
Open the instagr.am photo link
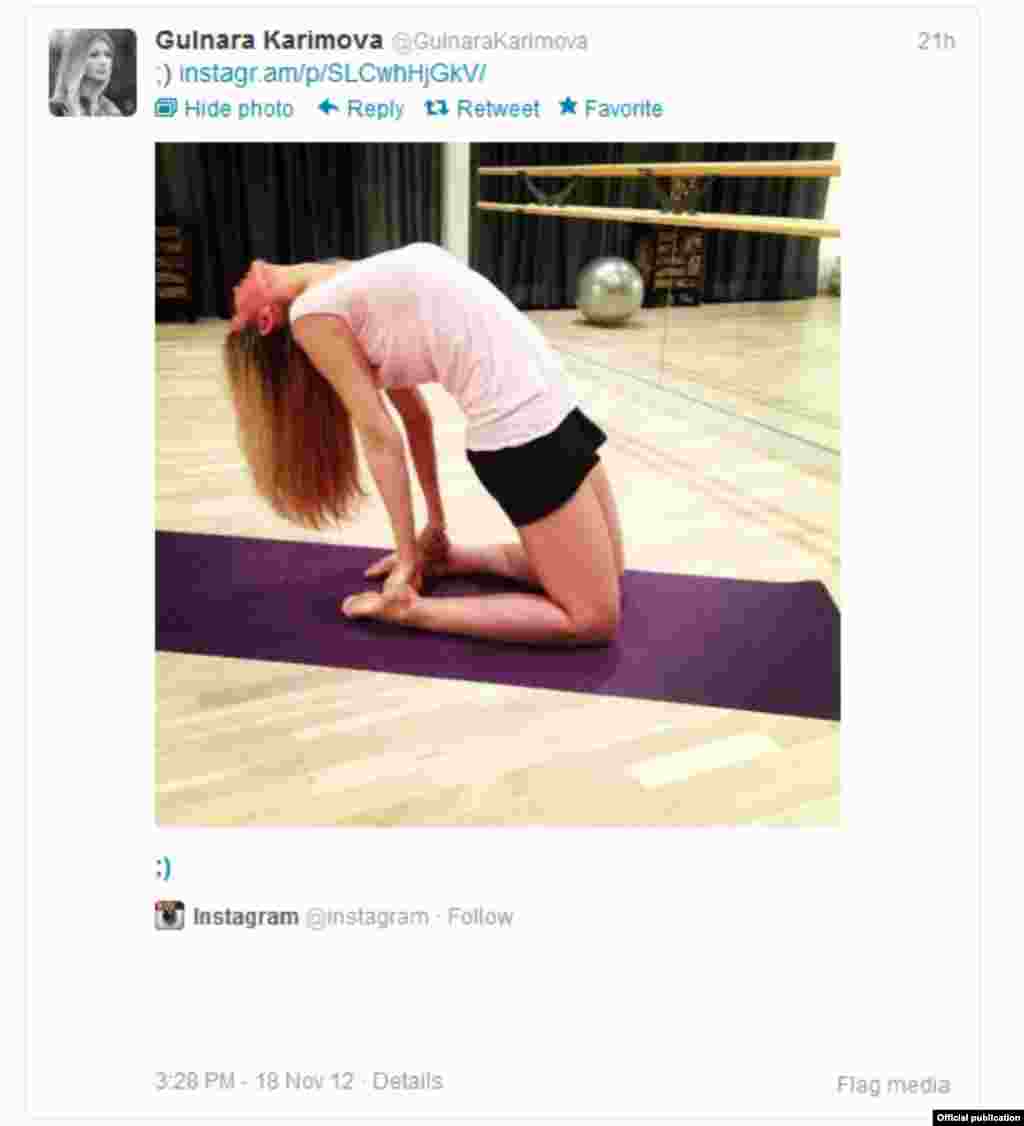pos(333,73)
